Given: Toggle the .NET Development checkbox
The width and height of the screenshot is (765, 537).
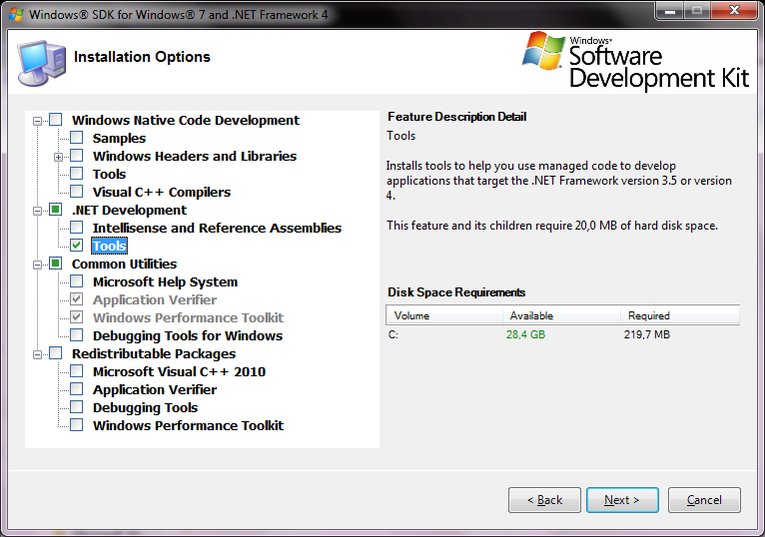Looking at the screenshot, I should 56,210.
